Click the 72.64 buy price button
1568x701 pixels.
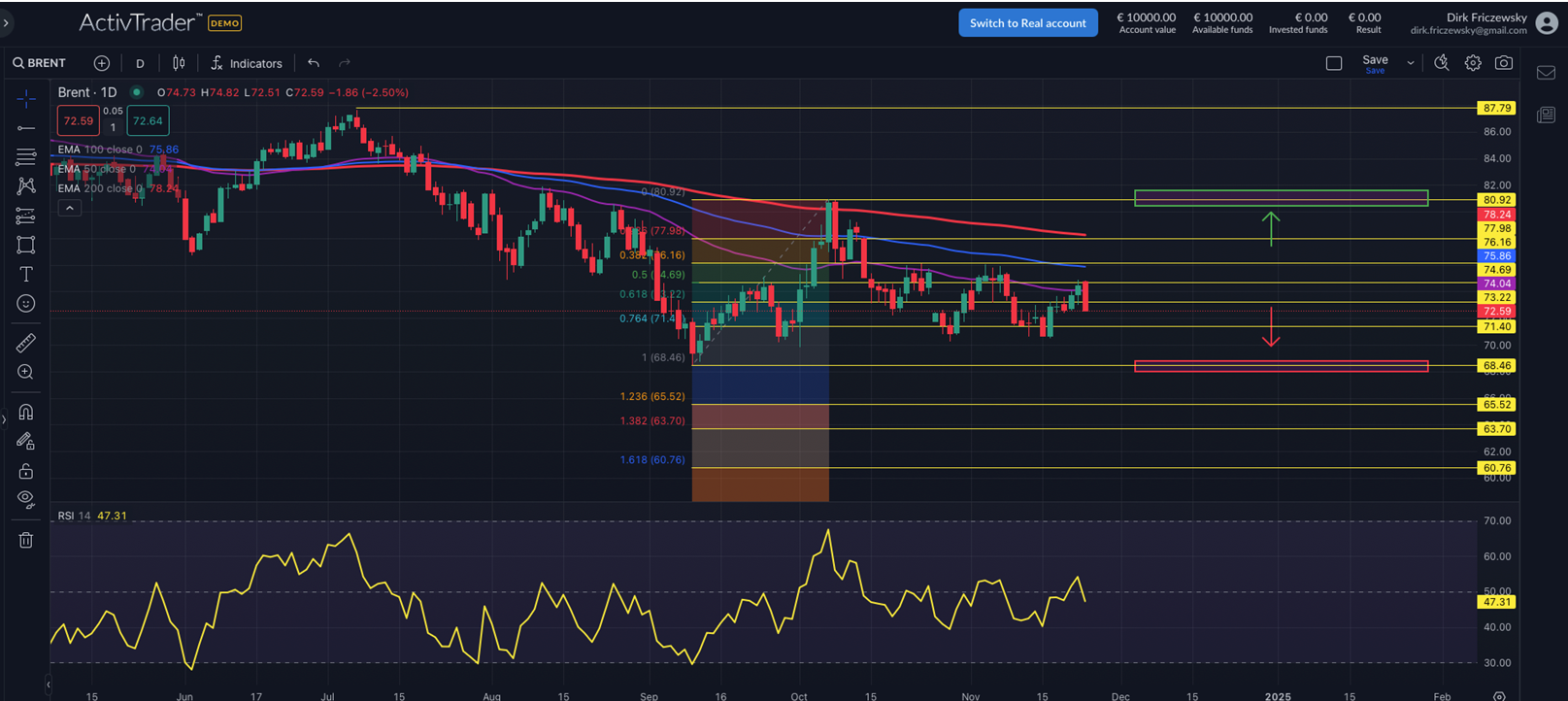coord(148,121)
